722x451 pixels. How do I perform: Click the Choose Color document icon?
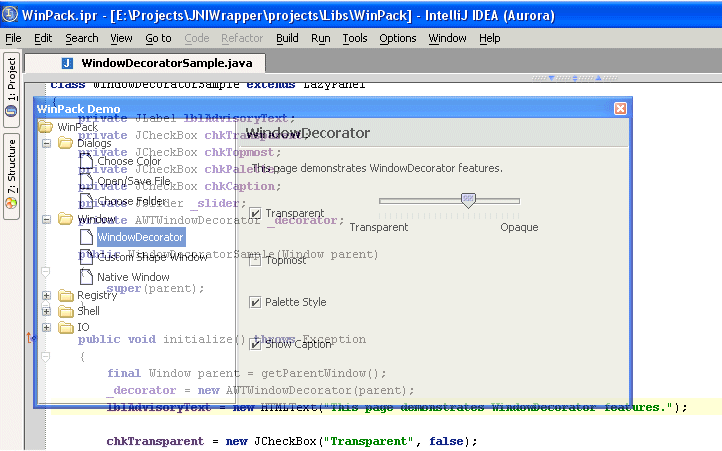click(x=86, y=161)
